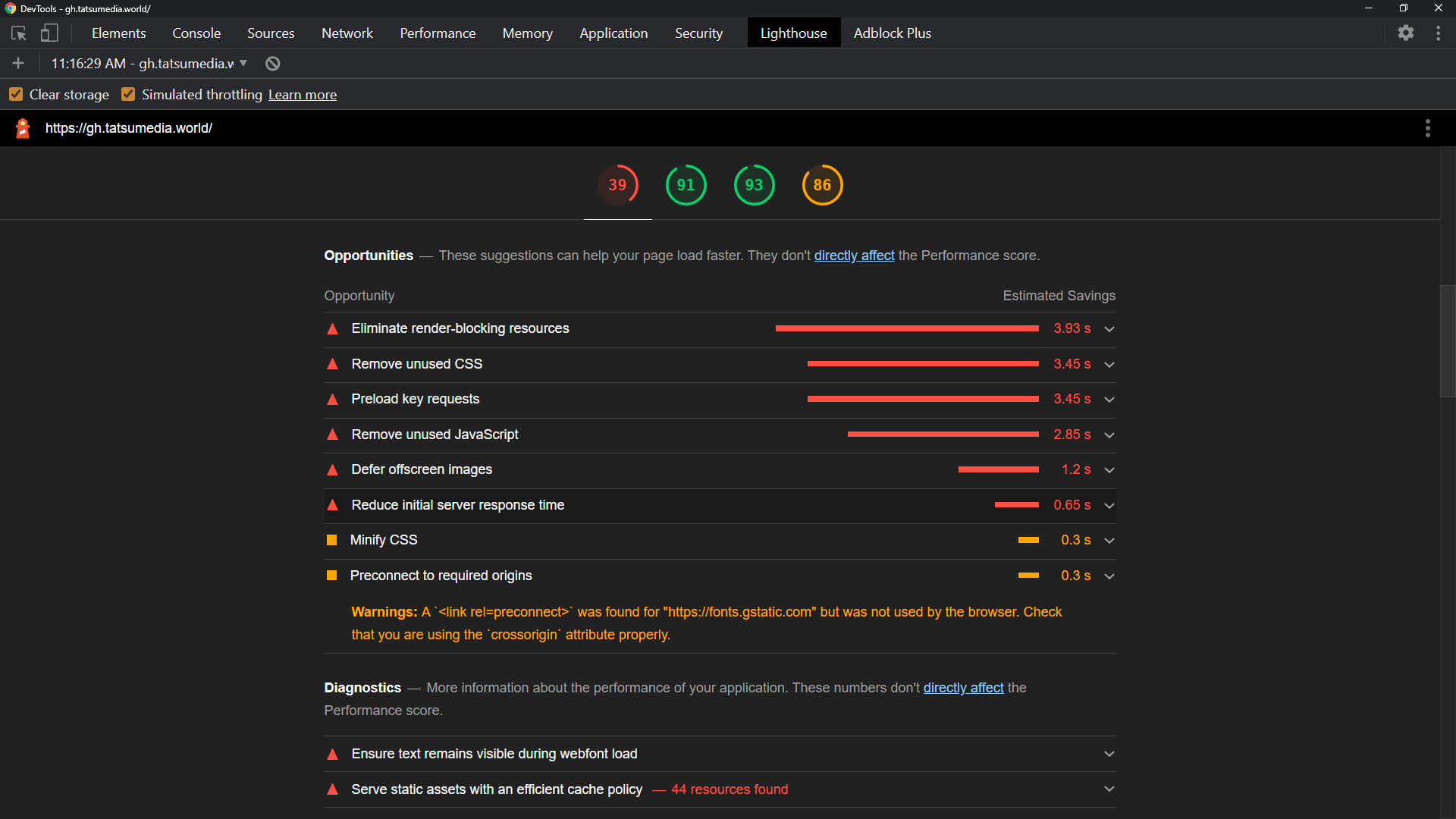This screenshot has width=1456, height=819.
Task: Open Lighthouse report tools menu dots
Action: coord(1427,128)
